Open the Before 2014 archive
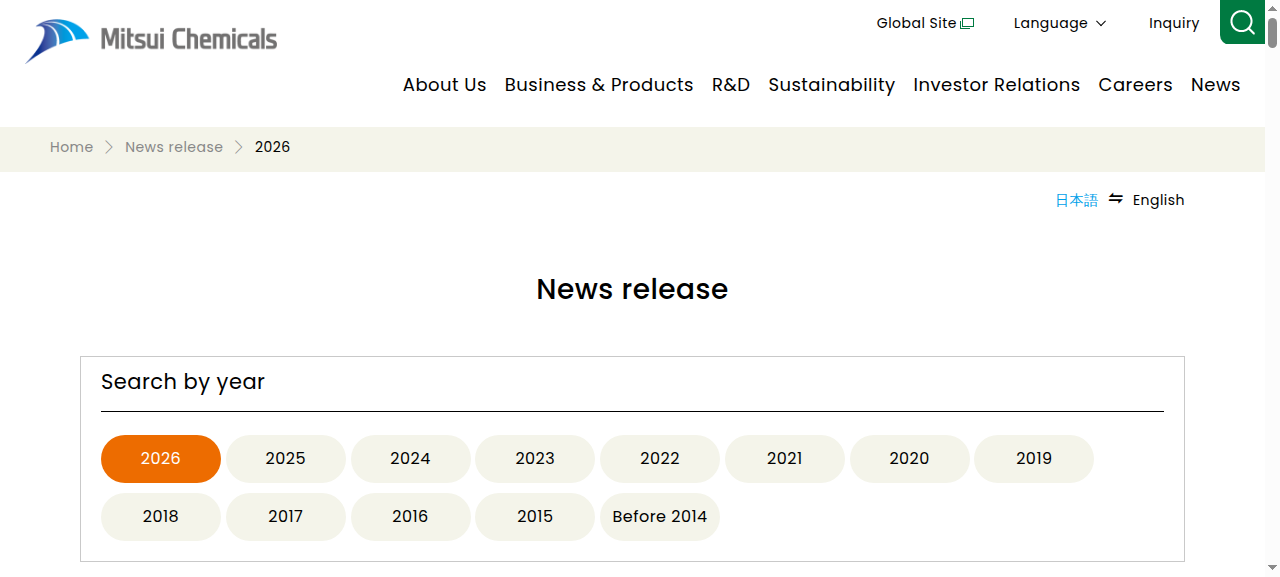1280x577 pixels. tap(660, 517)
